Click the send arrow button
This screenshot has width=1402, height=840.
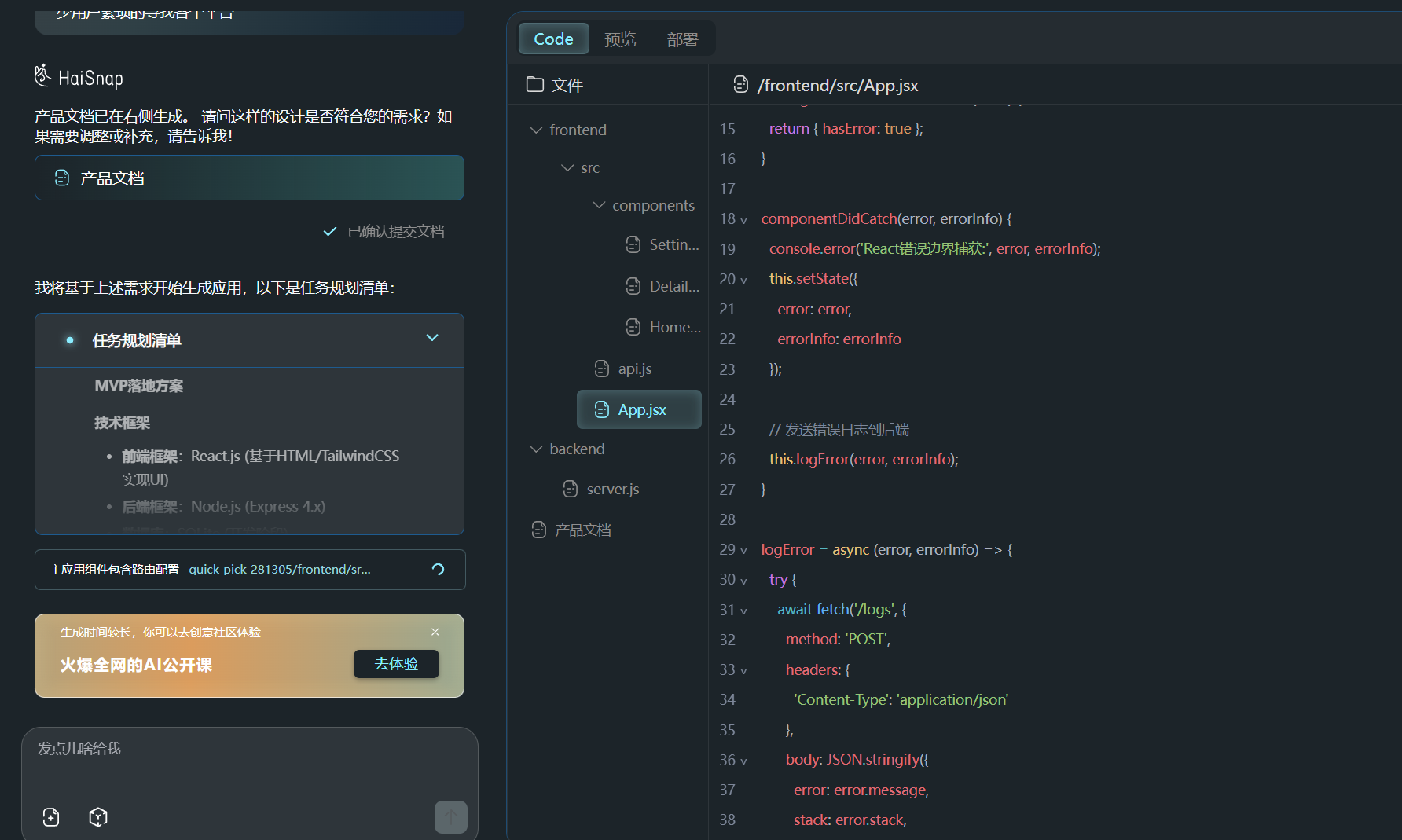coord(451,817)
